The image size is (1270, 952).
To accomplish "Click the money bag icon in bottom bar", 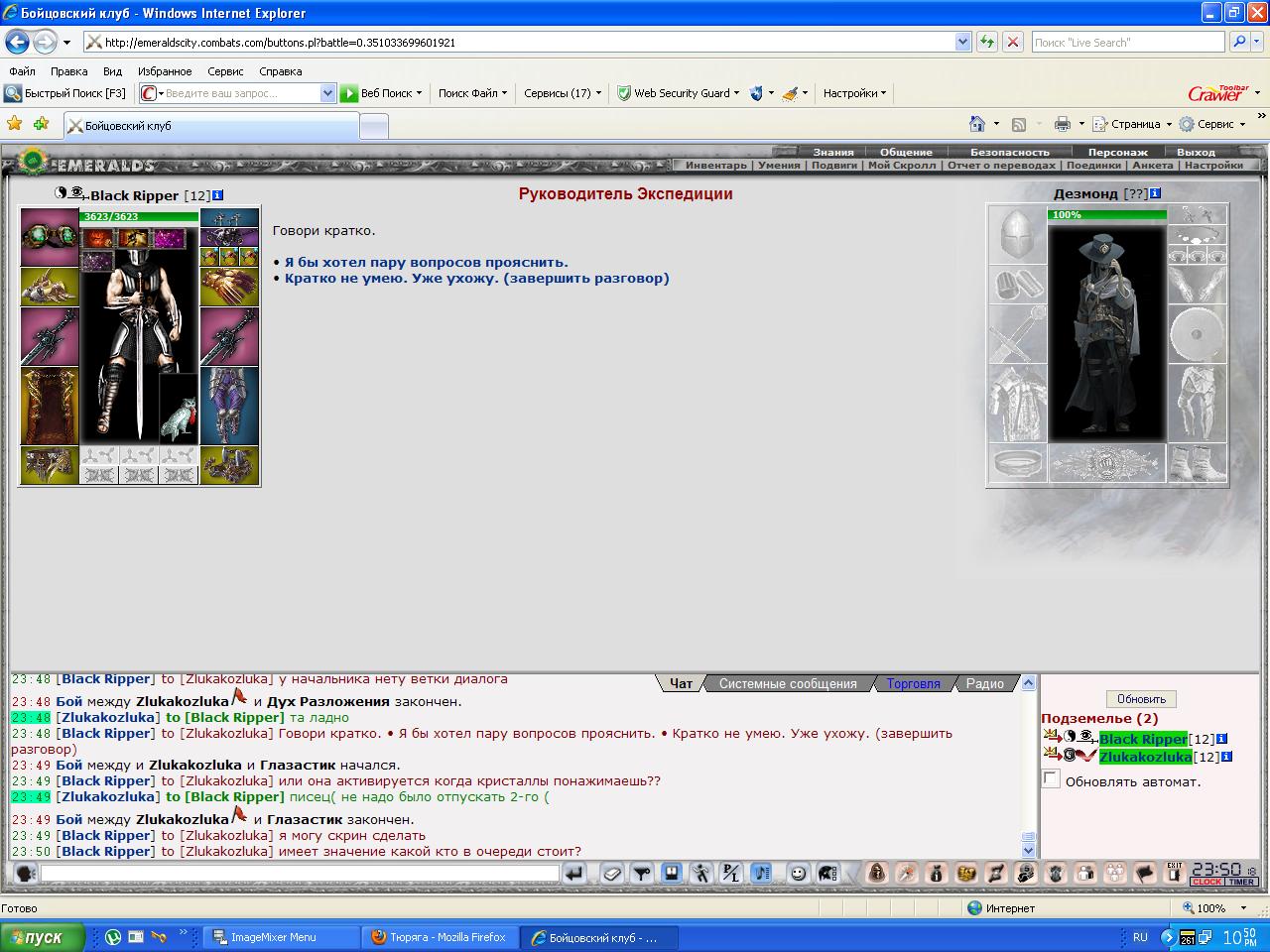I will 936,874.
